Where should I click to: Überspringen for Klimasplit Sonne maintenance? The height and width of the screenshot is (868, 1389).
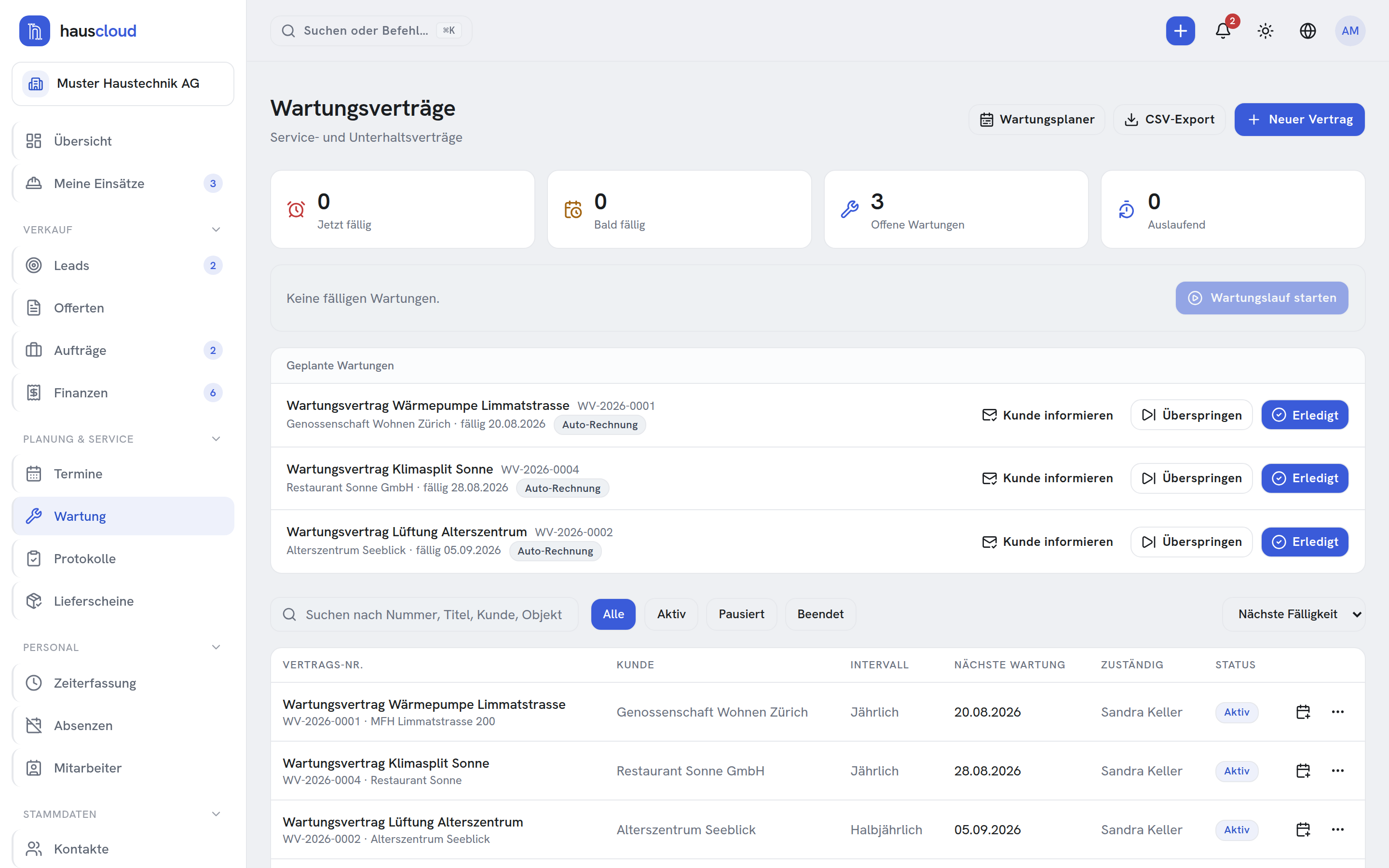pyautogui.click(x=1192, y=478)
